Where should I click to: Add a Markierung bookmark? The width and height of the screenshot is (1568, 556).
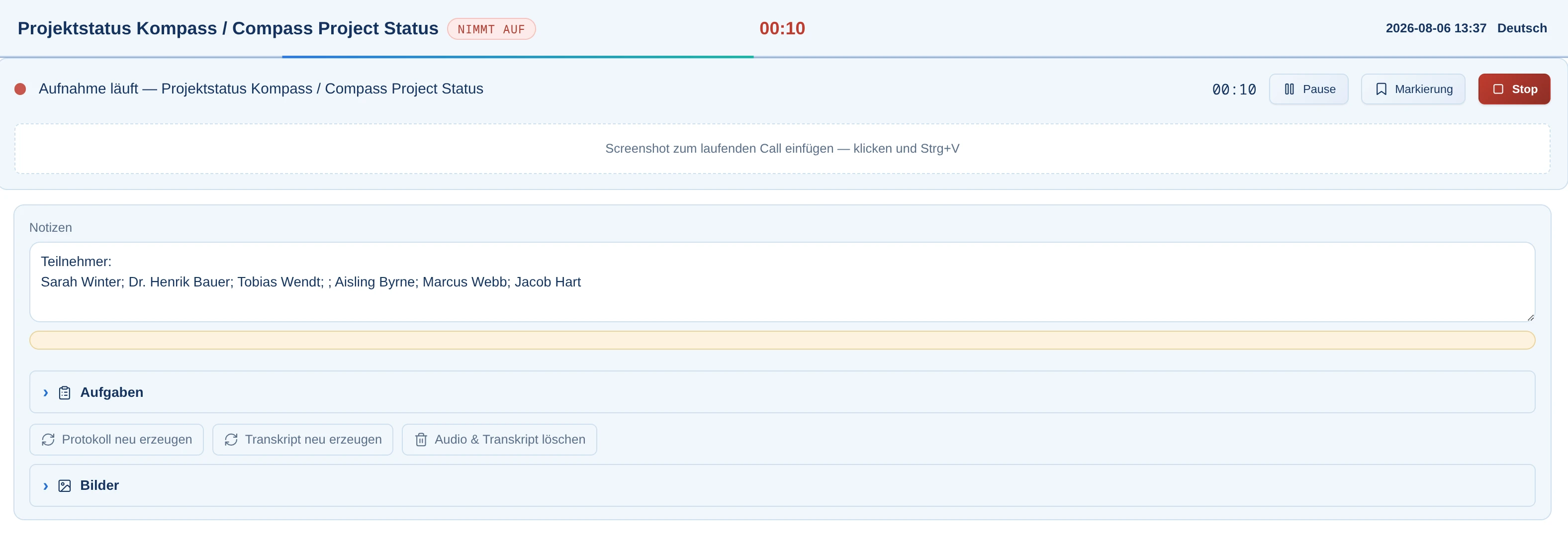pyautogui.click(x=1413, y=89)
